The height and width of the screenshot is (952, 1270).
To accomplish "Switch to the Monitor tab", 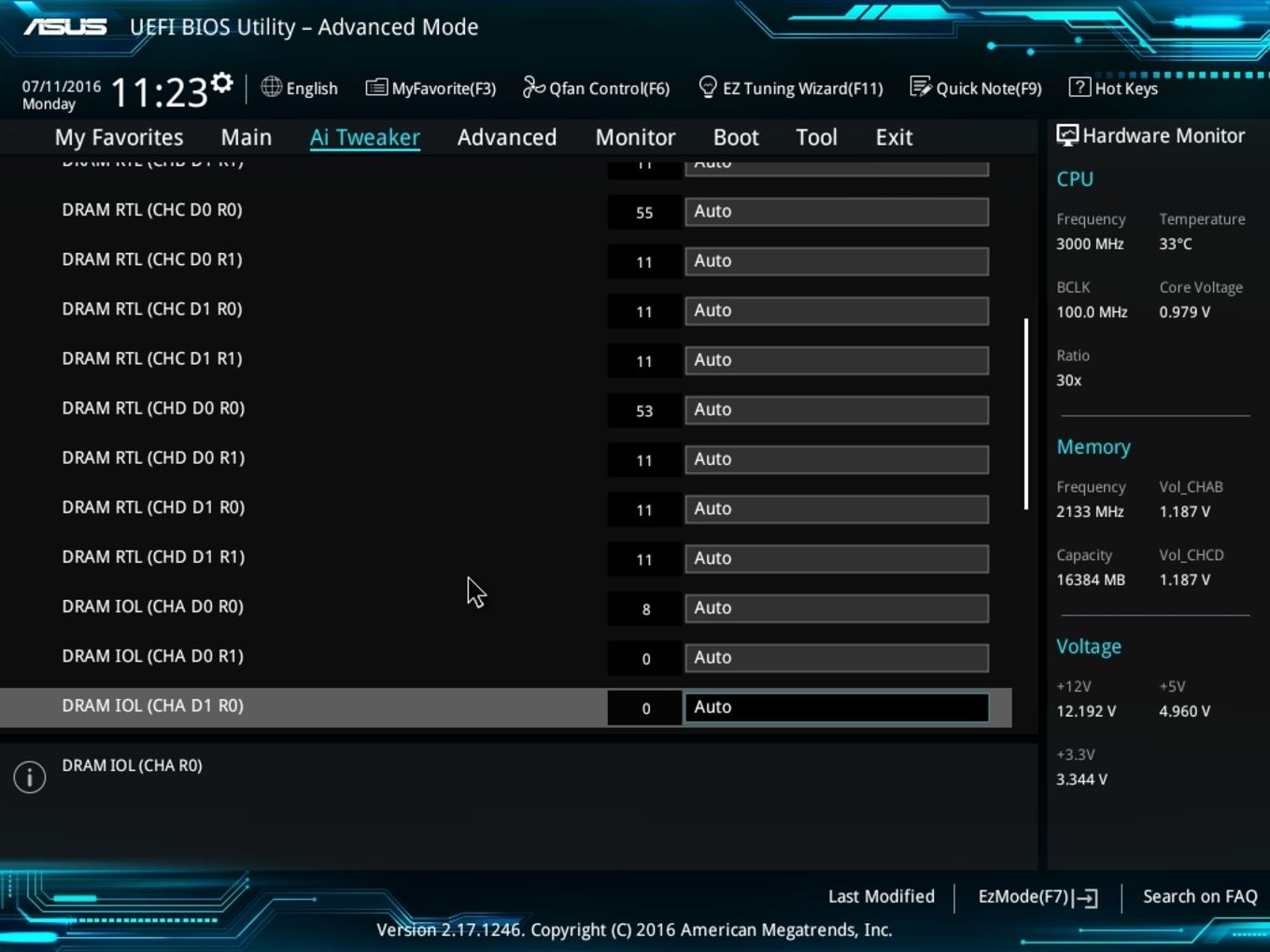I will pyautogui.click(x=635, y=137).
